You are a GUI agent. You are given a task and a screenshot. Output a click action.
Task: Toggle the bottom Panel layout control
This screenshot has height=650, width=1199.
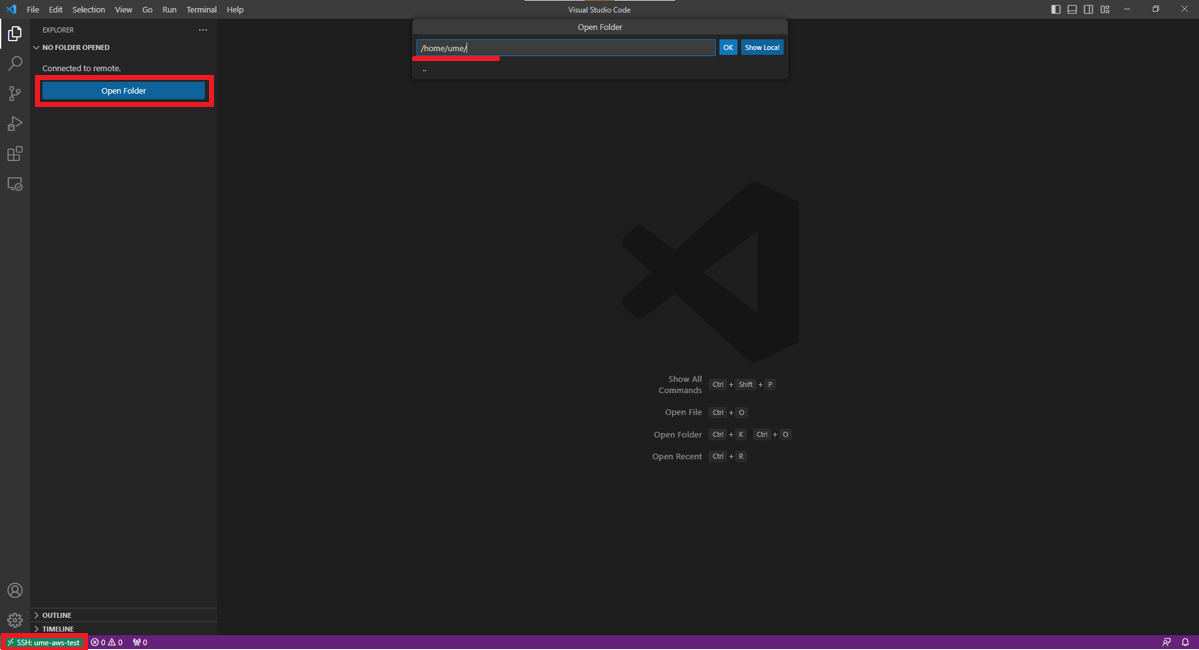tap(1071, 9)
